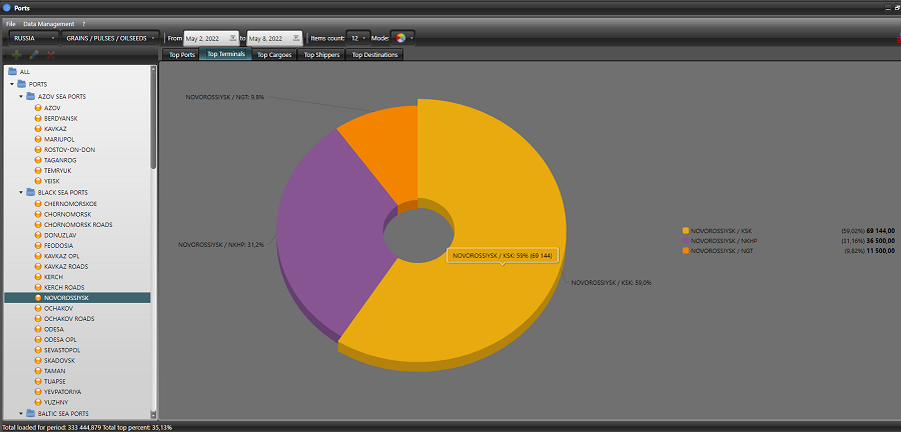Select YEISK in the port tree
901x432 pixels.
click(52, 181)
